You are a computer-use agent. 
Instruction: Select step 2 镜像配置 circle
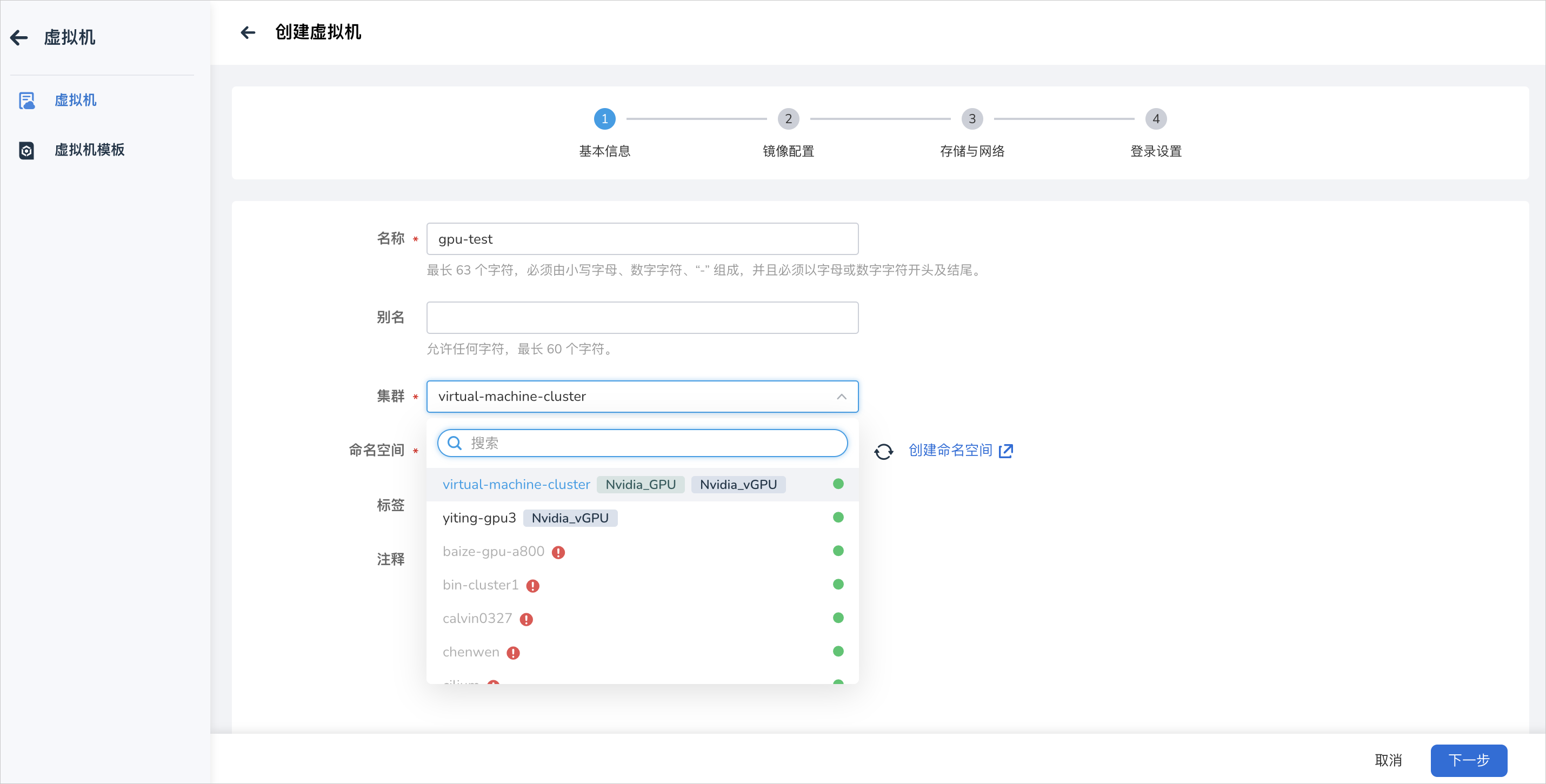(788, 119)
